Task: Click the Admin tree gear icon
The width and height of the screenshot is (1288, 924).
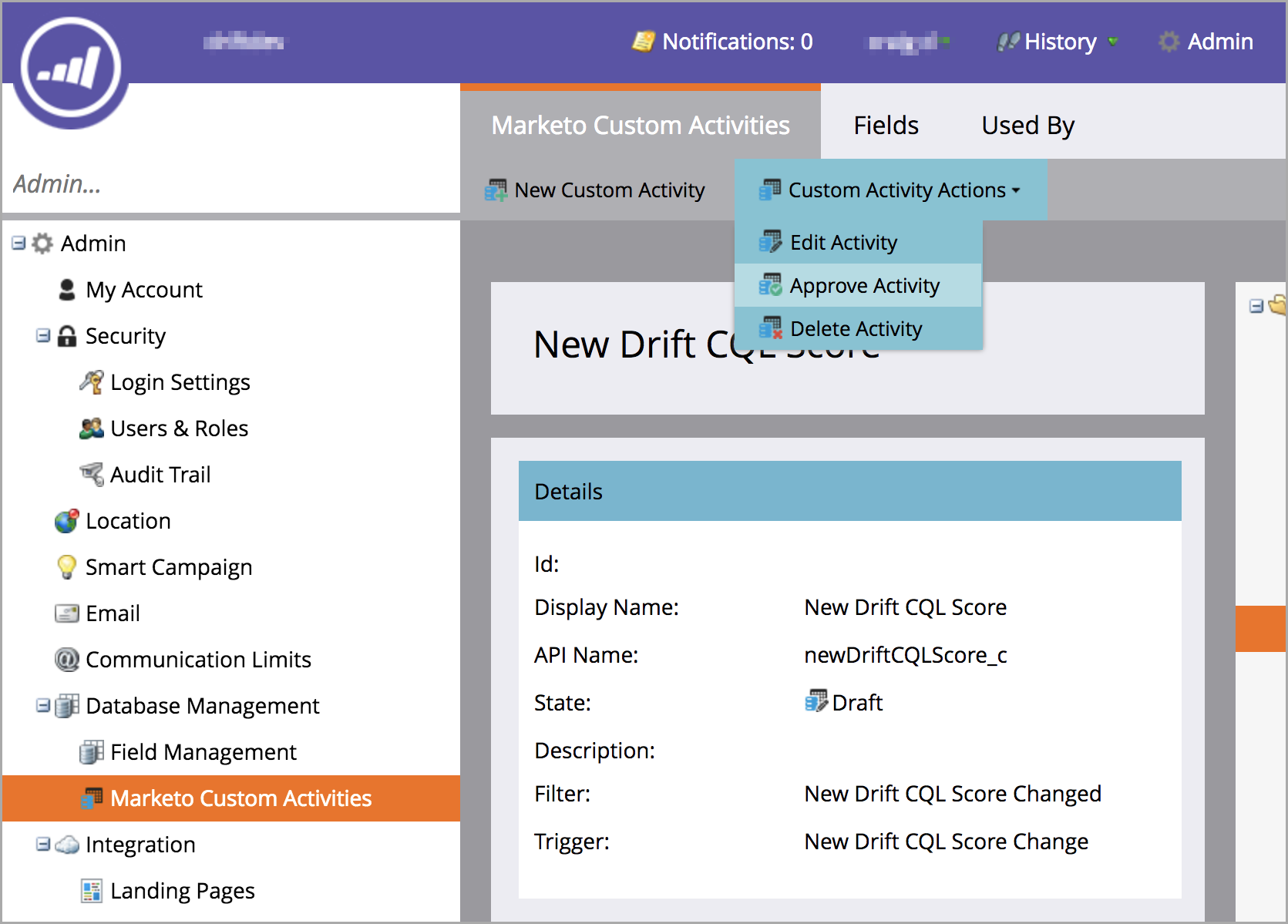Action: 42,244
